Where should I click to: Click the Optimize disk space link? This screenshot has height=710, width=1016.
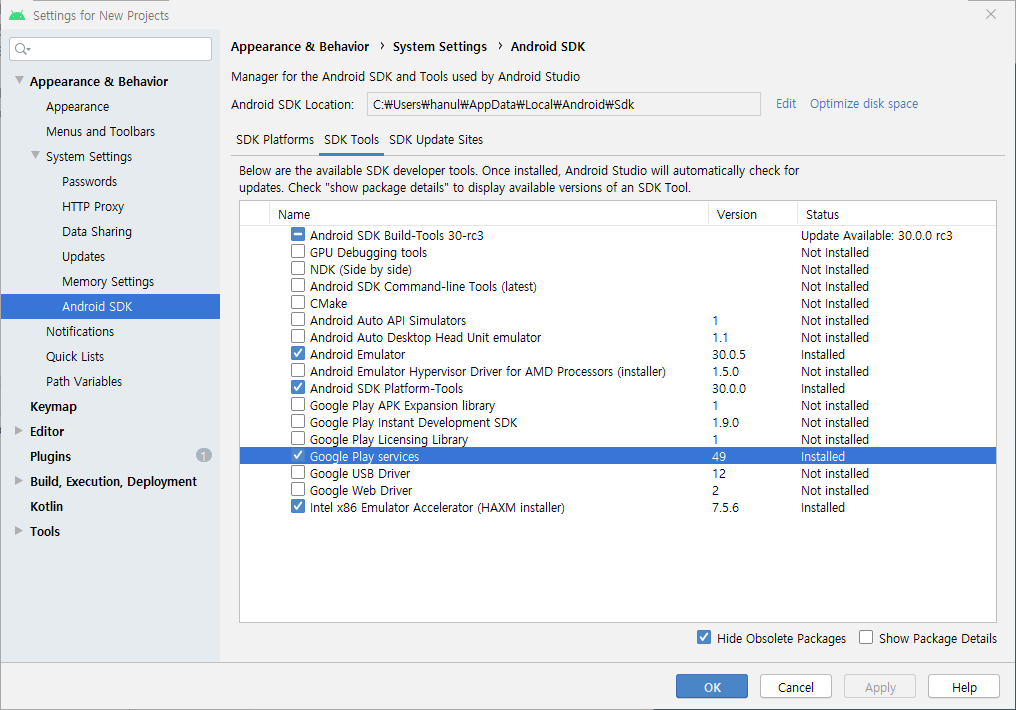tap(864, 104)
